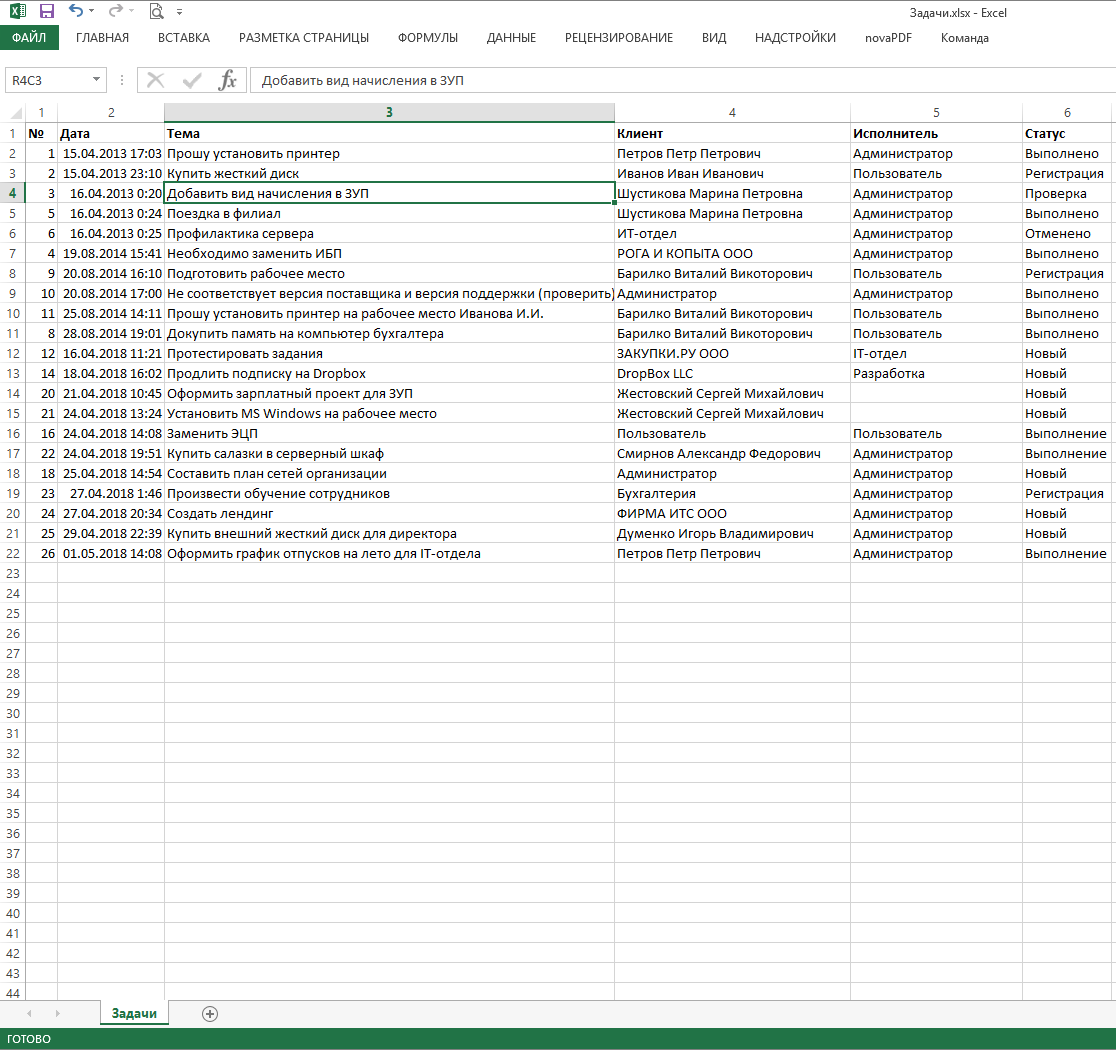Image resolution: width=1116 pixels, height=1050 pixels.
Task: Click the client cell 'Иванов Иван Иванович'
Action: 732,173
